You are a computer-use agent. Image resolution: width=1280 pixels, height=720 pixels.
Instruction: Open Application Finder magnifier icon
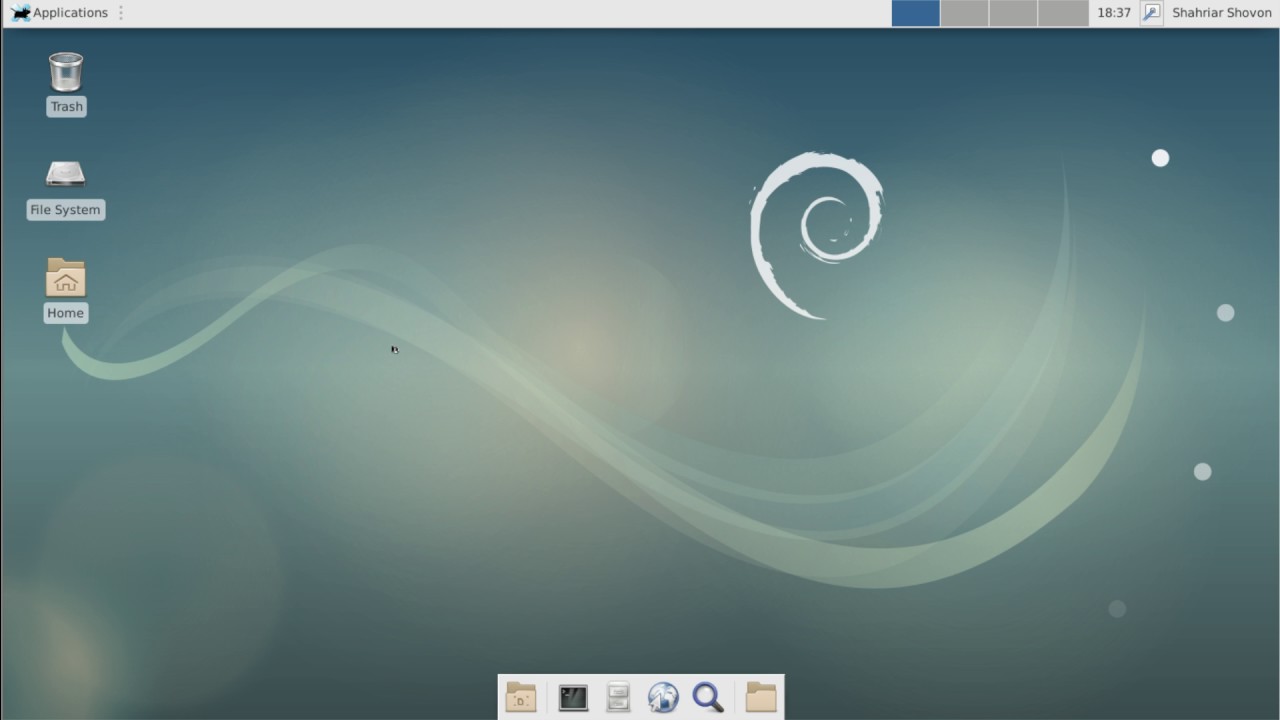708,697
